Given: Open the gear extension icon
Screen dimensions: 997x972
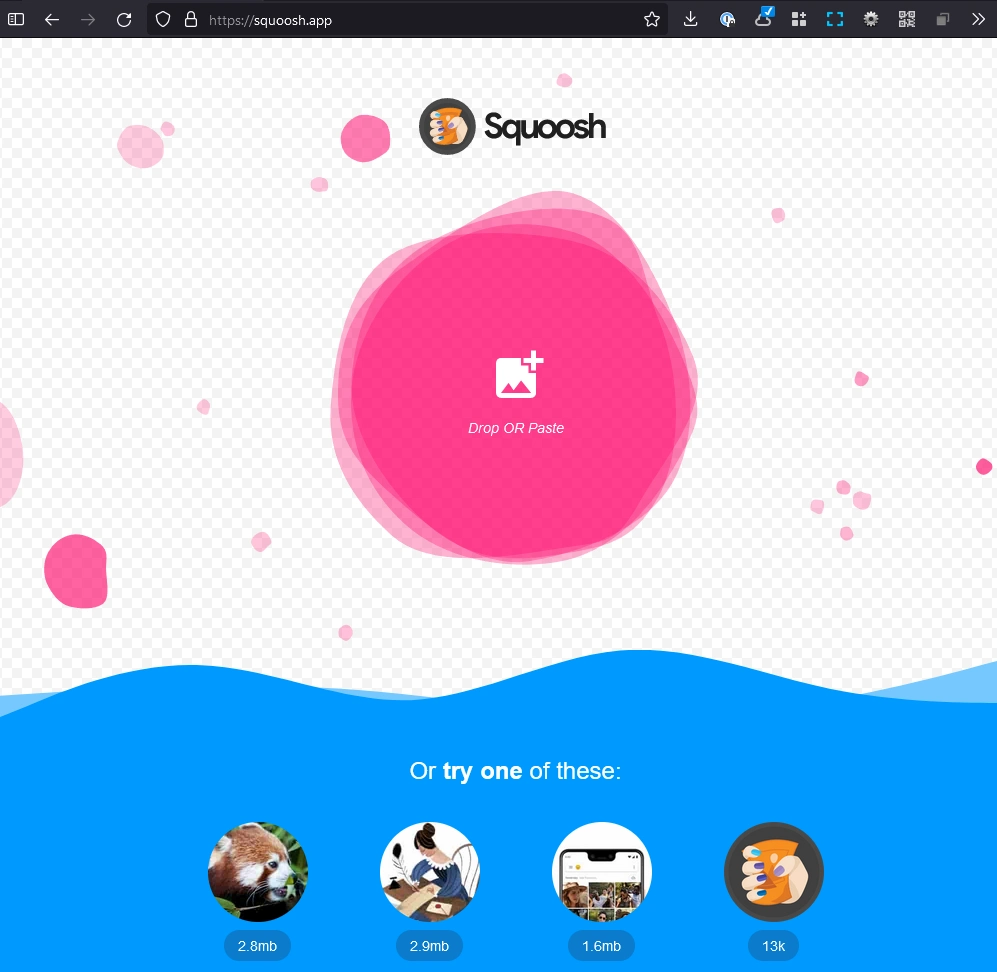Looking at the screenshot, I should point(871,19).
